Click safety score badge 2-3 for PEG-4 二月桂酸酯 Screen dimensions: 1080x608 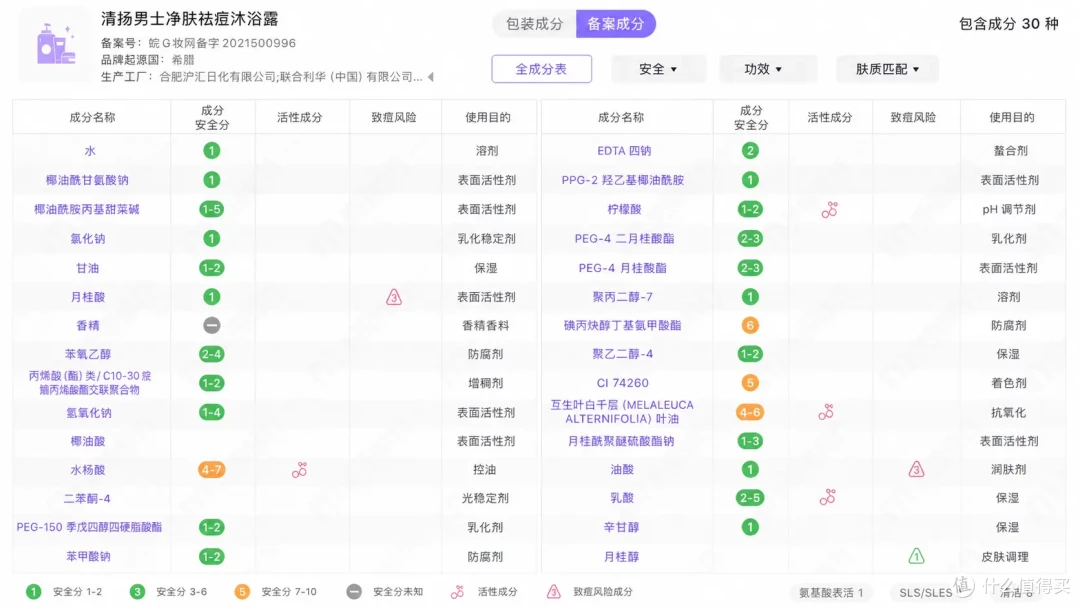point(750,238)
